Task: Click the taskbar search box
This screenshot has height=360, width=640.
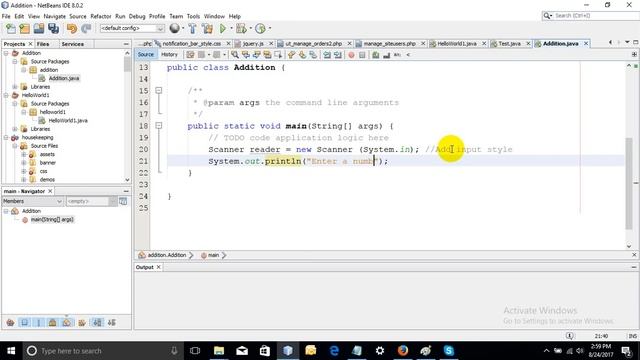Action: 103,351
